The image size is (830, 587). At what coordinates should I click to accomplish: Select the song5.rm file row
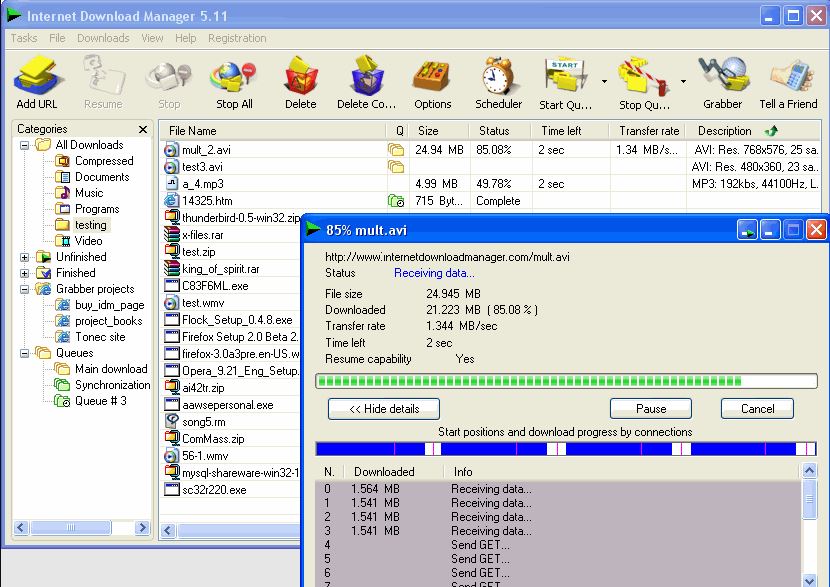[232, 422]
